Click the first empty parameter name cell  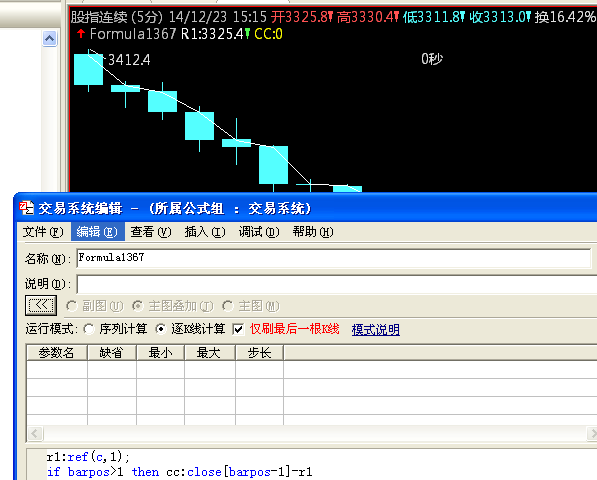57,369
